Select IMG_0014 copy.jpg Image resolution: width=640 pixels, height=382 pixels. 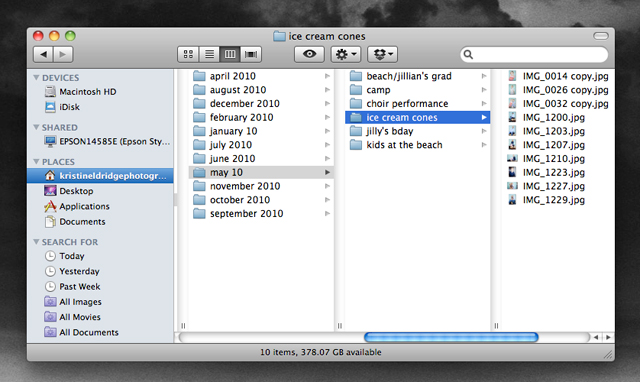[558, 76]
